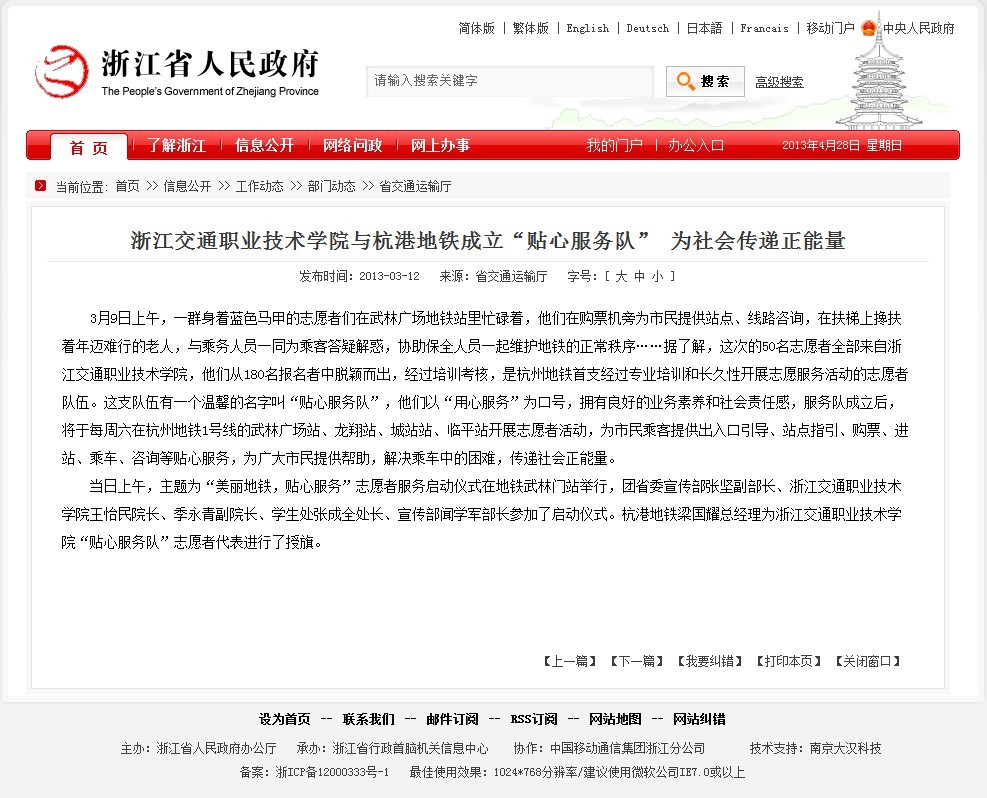Open 移动门户 link

coord(830,28)
